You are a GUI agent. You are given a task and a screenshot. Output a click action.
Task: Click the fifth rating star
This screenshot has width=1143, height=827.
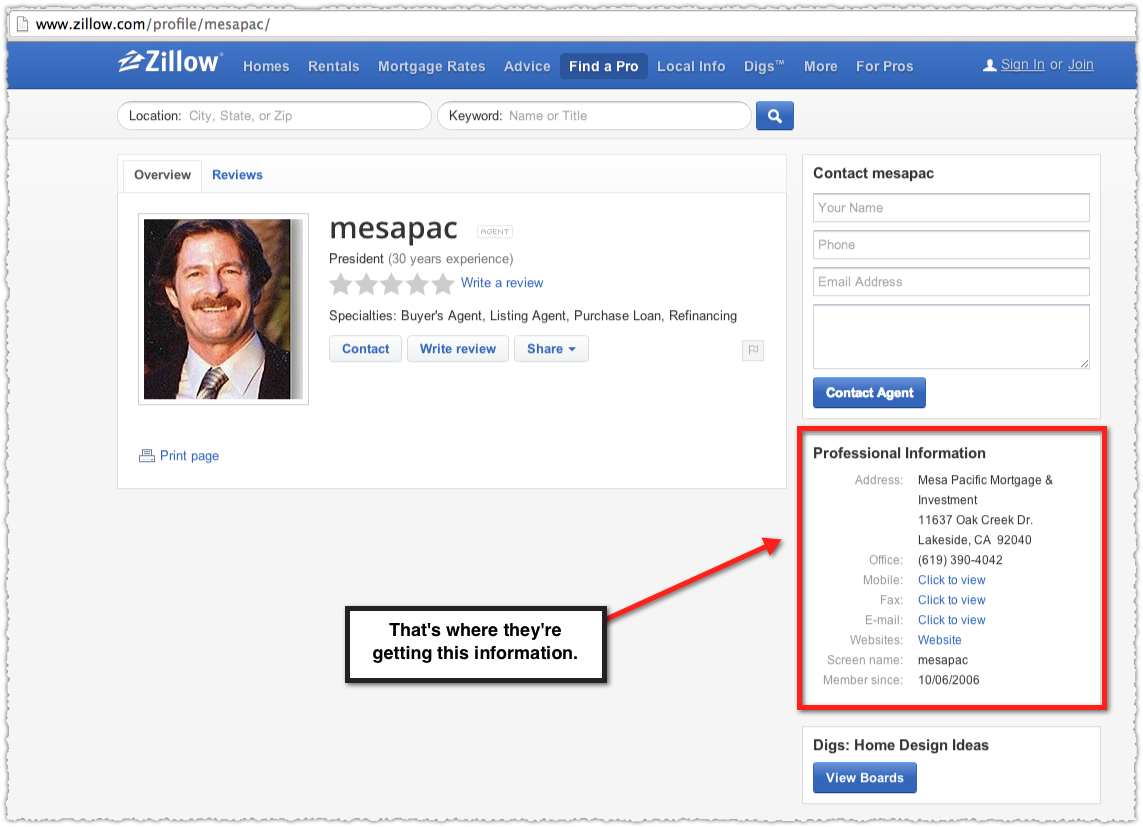pyautogui.click(x=442, y=283)
